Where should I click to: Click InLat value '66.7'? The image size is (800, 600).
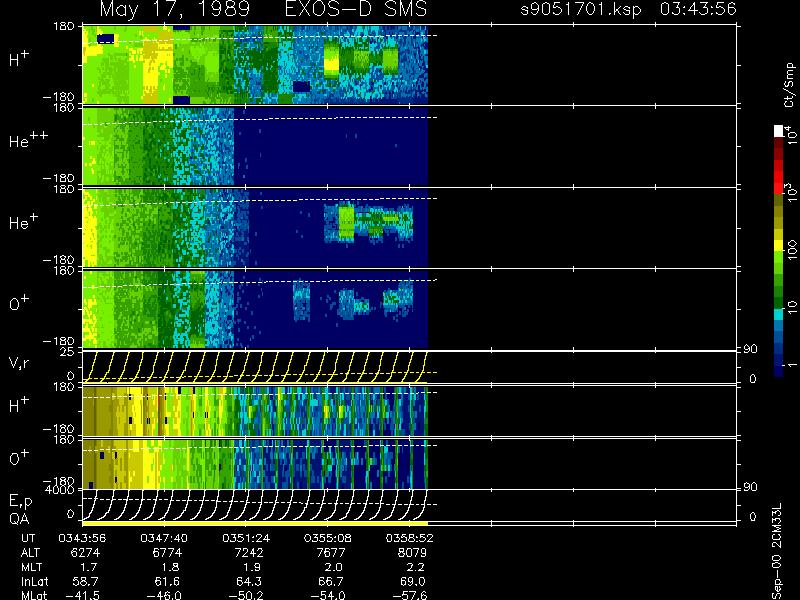click(x=331, y=581)
